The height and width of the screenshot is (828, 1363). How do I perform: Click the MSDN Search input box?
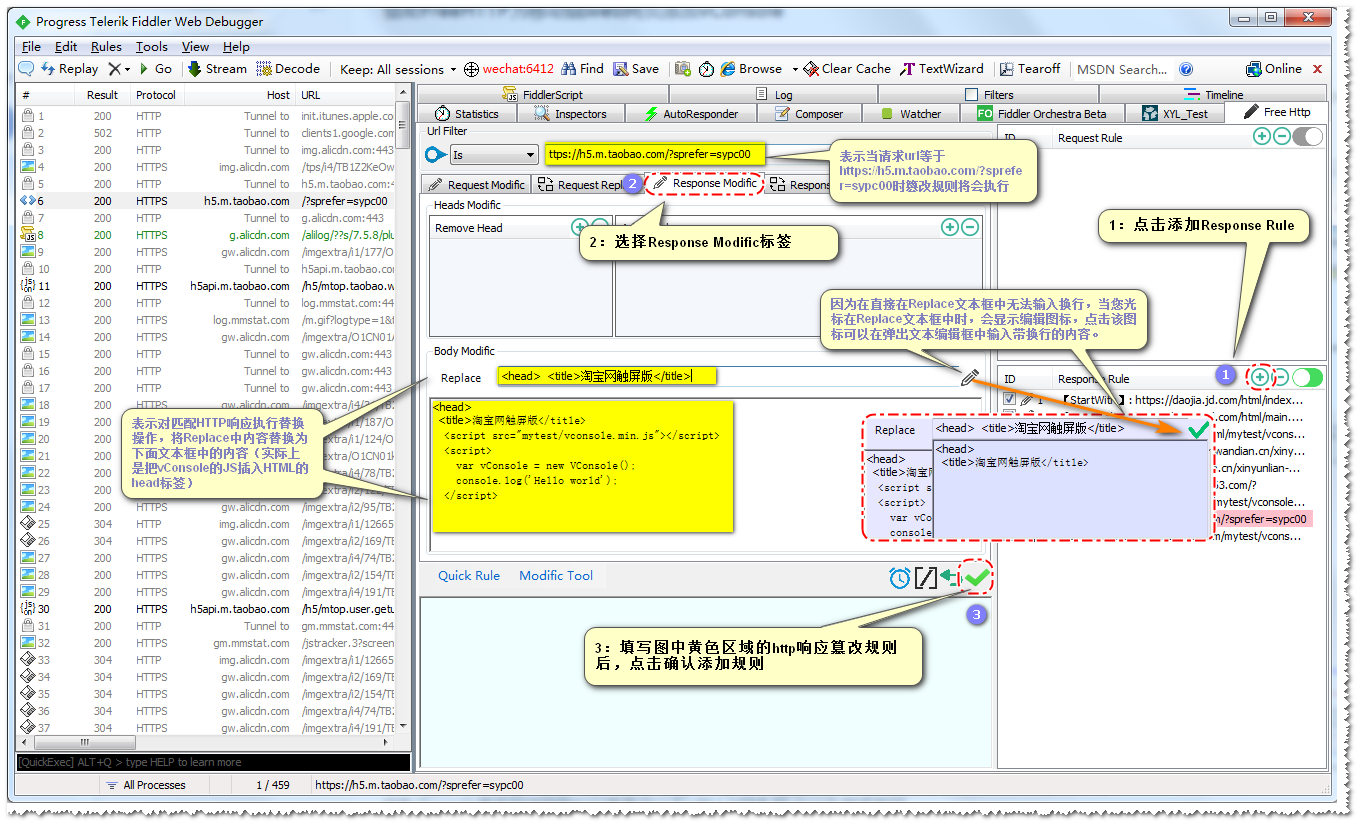pyautogui.click(x=1121, y=69)
